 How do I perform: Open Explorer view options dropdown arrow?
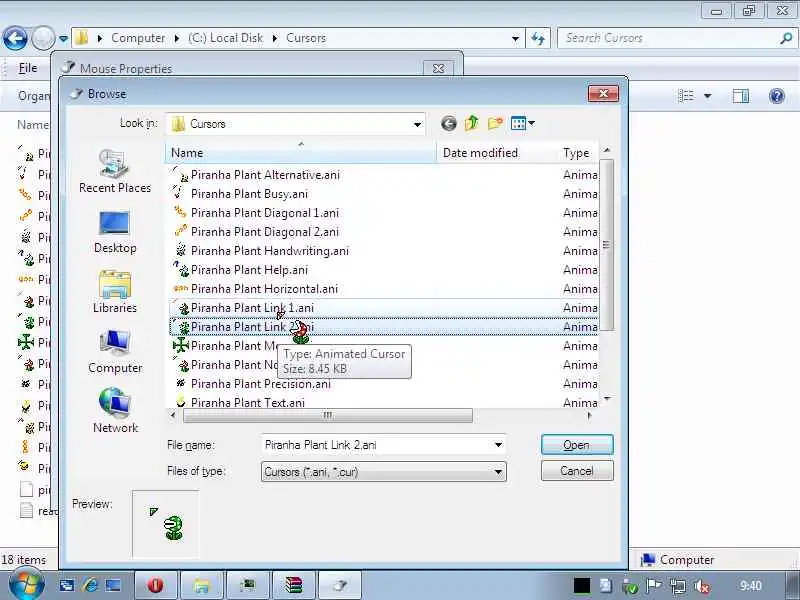pyautogui.click(x=708, y=95)
